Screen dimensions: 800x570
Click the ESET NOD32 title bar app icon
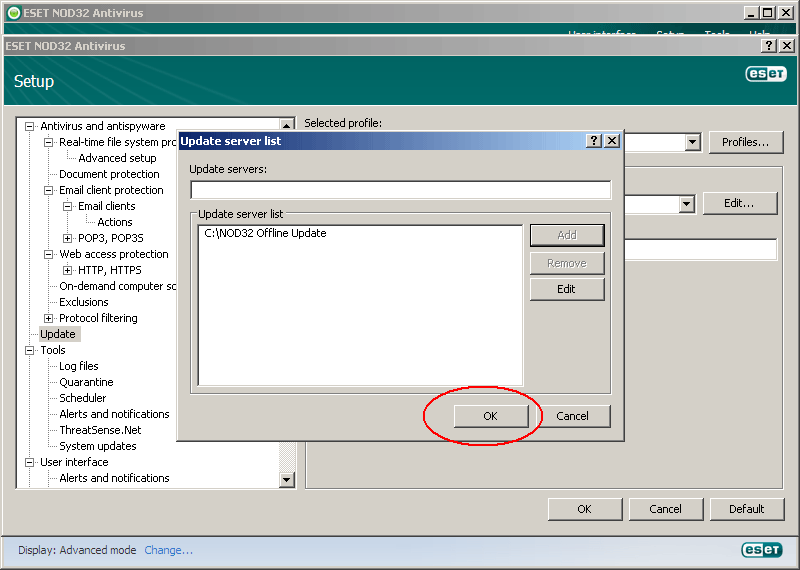click(x=14, y=13)
